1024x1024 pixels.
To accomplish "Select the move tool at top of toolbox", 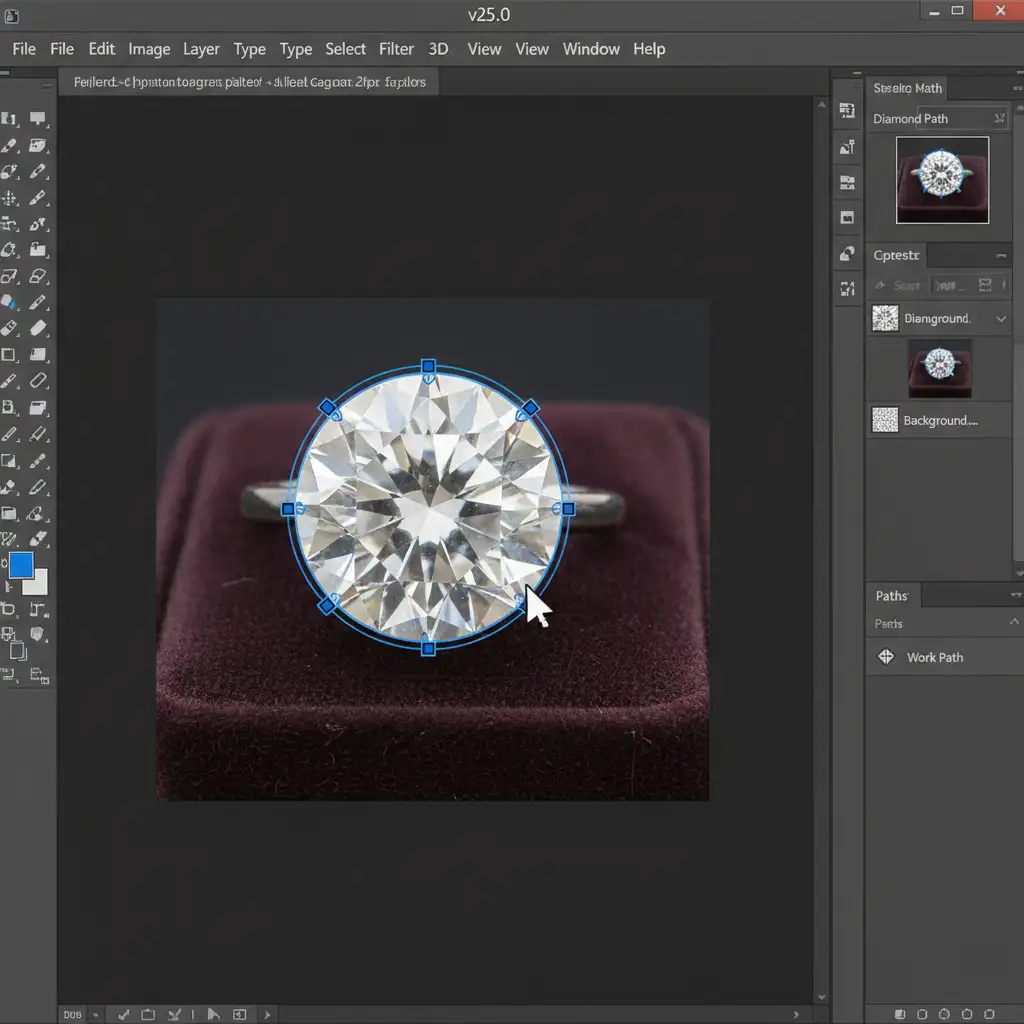I will click(11, 120).
